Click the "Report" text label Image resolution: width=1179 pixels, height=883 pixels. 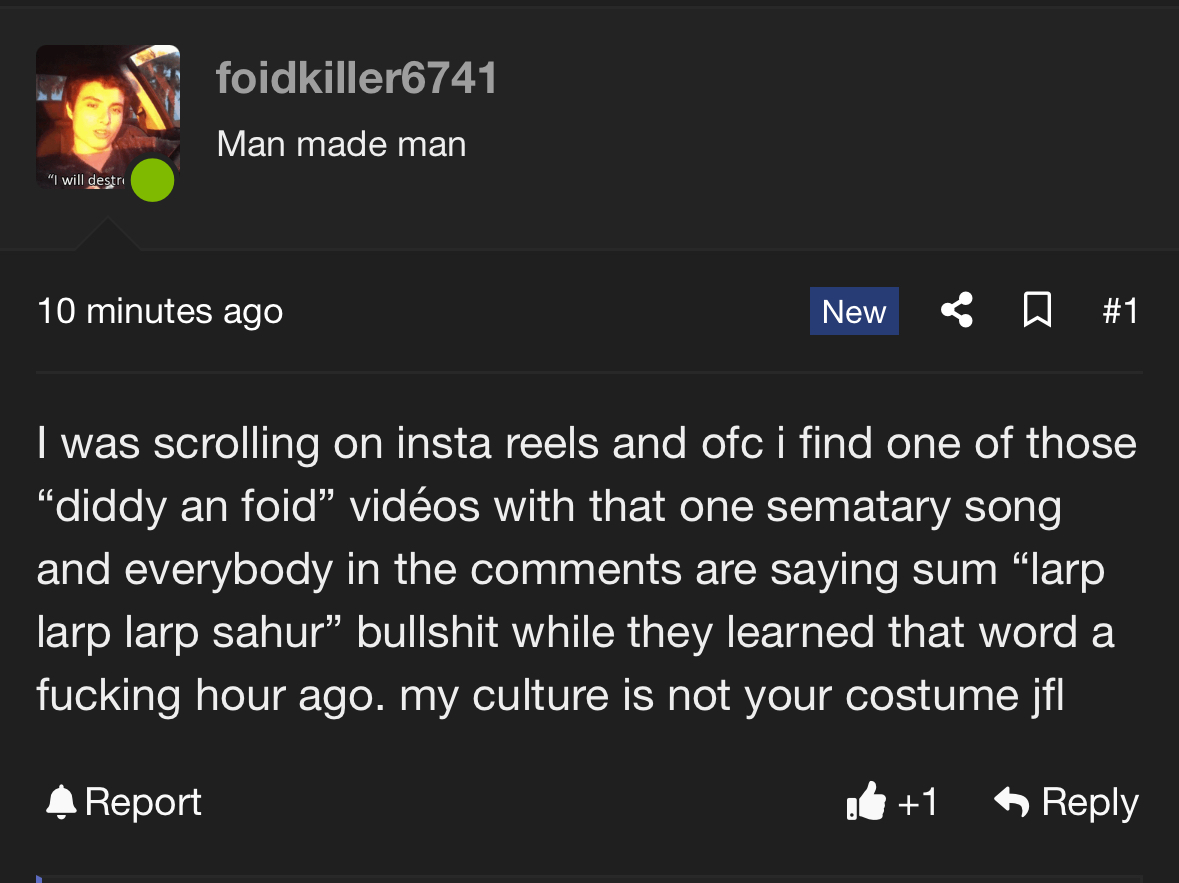(x=143, y=802)
